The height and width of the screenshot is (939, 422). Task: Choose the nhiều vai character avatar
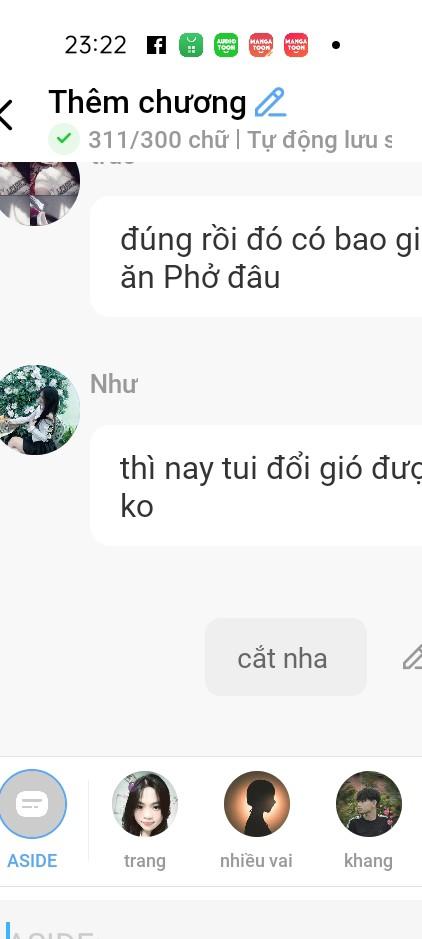tap(257, 804)
